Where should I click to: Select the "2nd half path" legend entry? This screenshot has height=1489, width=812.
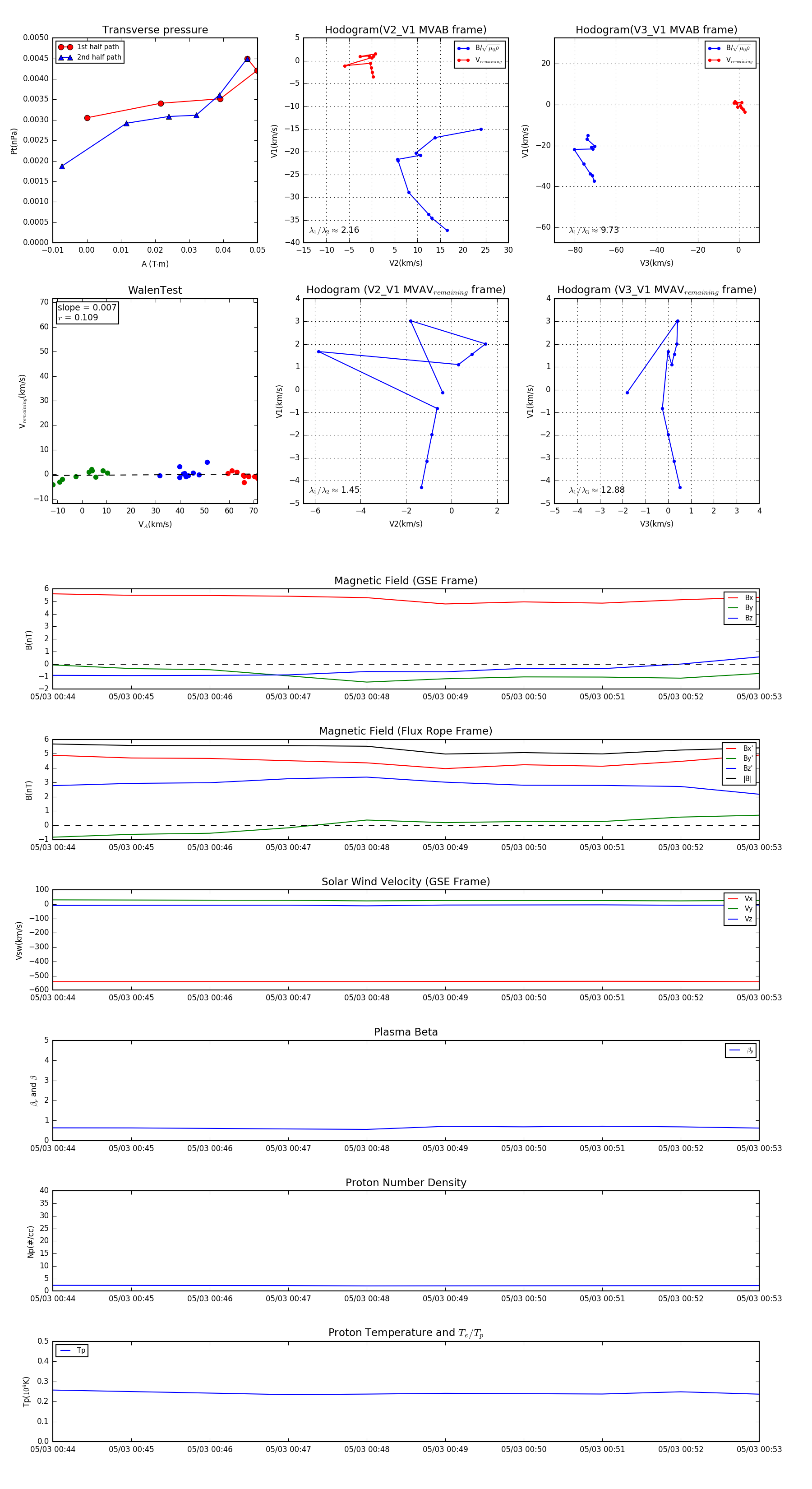pos(90,57)
